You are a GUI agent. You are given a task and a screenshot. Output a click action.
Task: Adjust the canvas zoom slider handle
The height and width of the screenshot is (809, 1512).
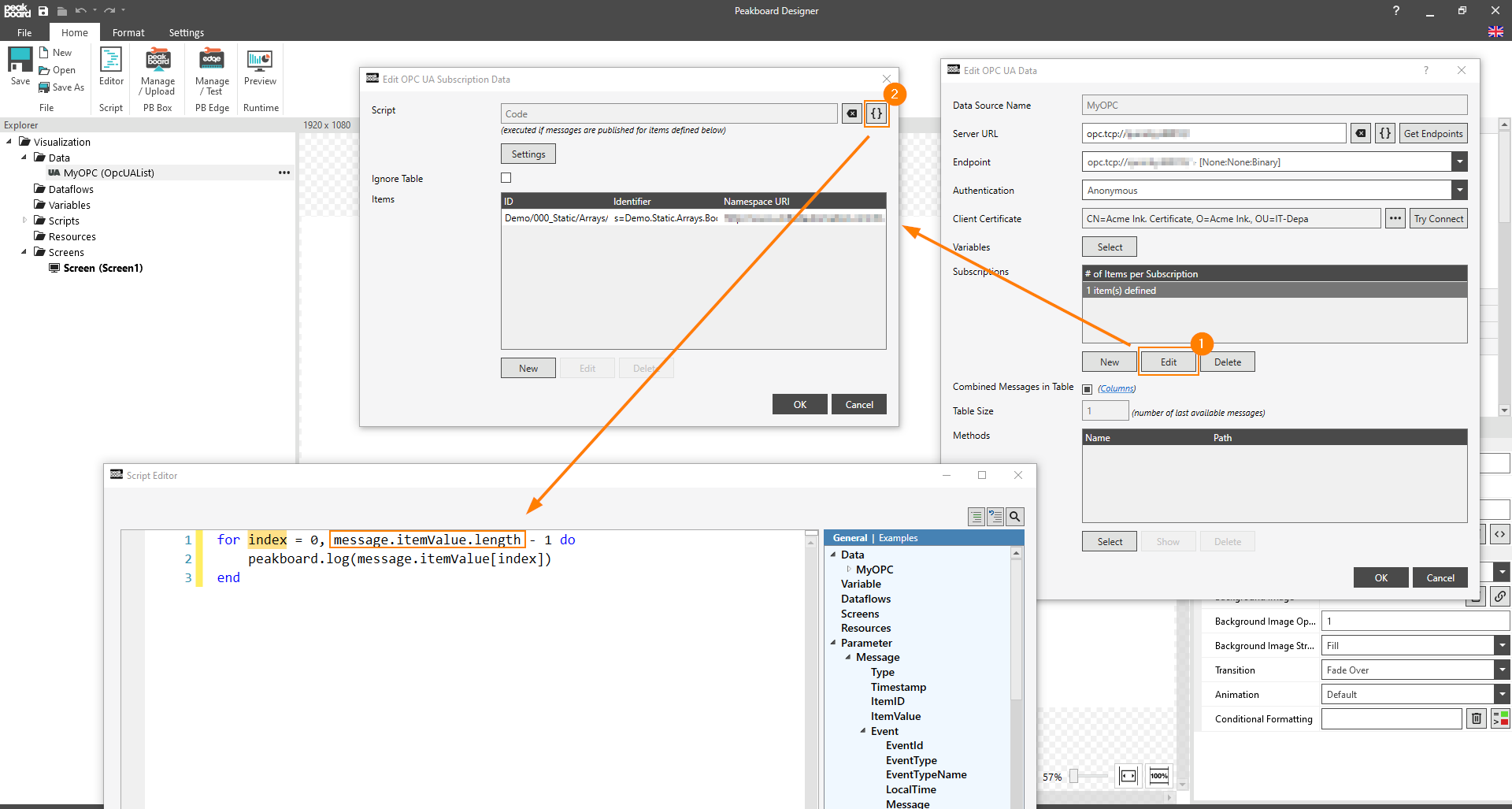(x=1073, y=776)
